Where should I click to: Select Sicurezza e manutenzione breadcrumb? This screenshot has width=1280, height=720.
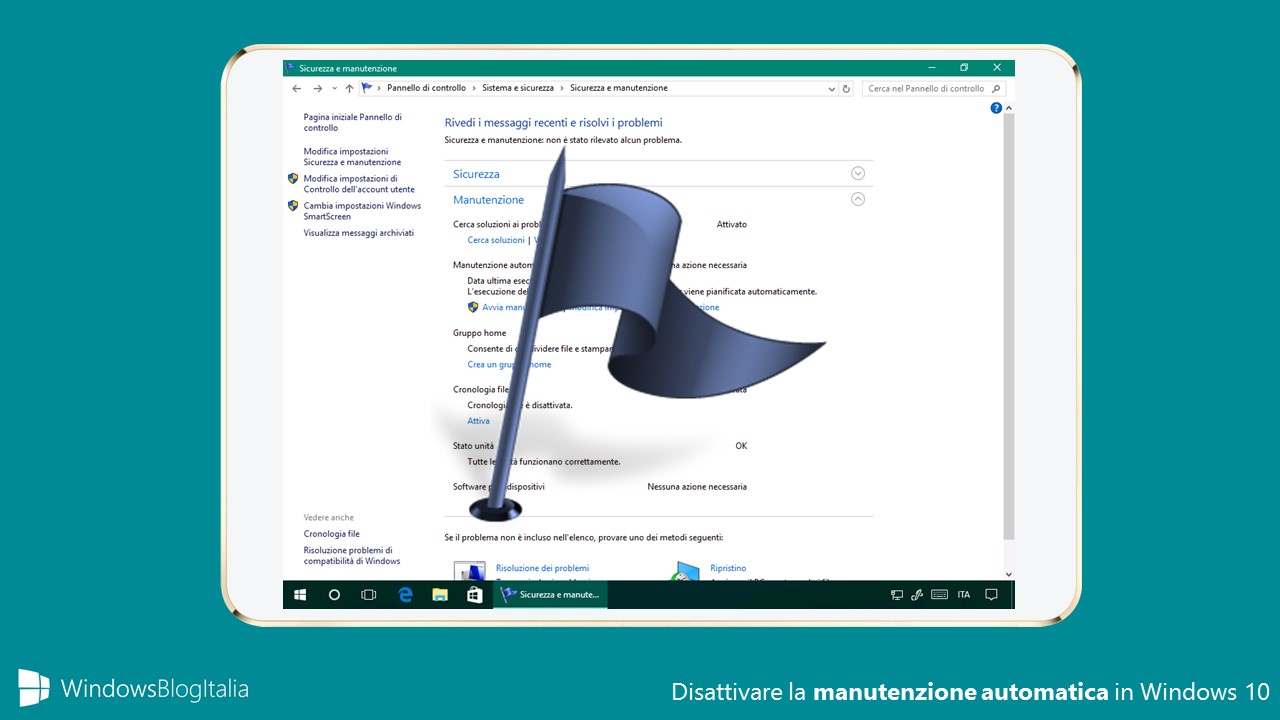[619, 88]
